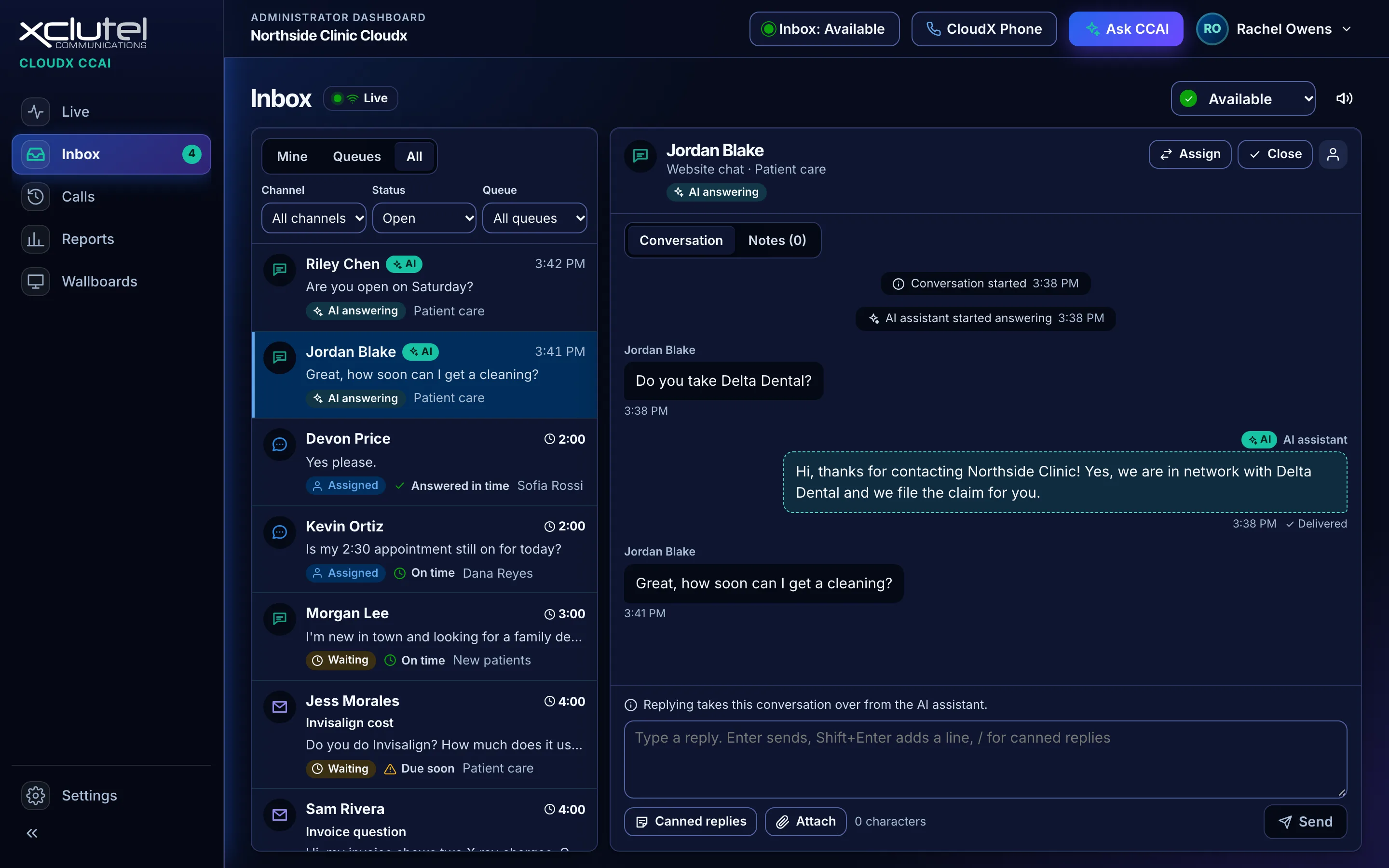Screen dimensions: 1389x868
Task: Click Sam Rivera's email channel icon
Action: pyautogui.click(x=280, y=814)
